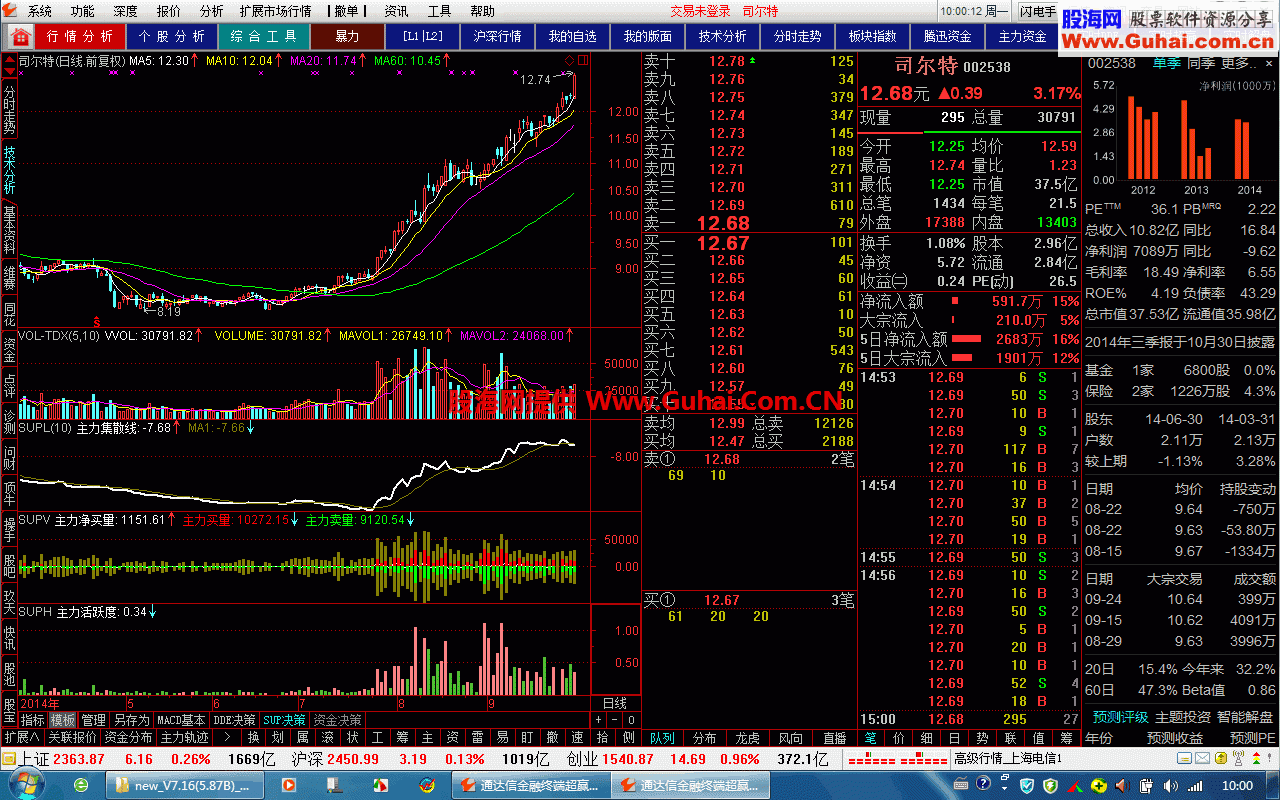The image size is (1280, 800).
Task: Click the Windows Start orb
Action: pos(27,785)
